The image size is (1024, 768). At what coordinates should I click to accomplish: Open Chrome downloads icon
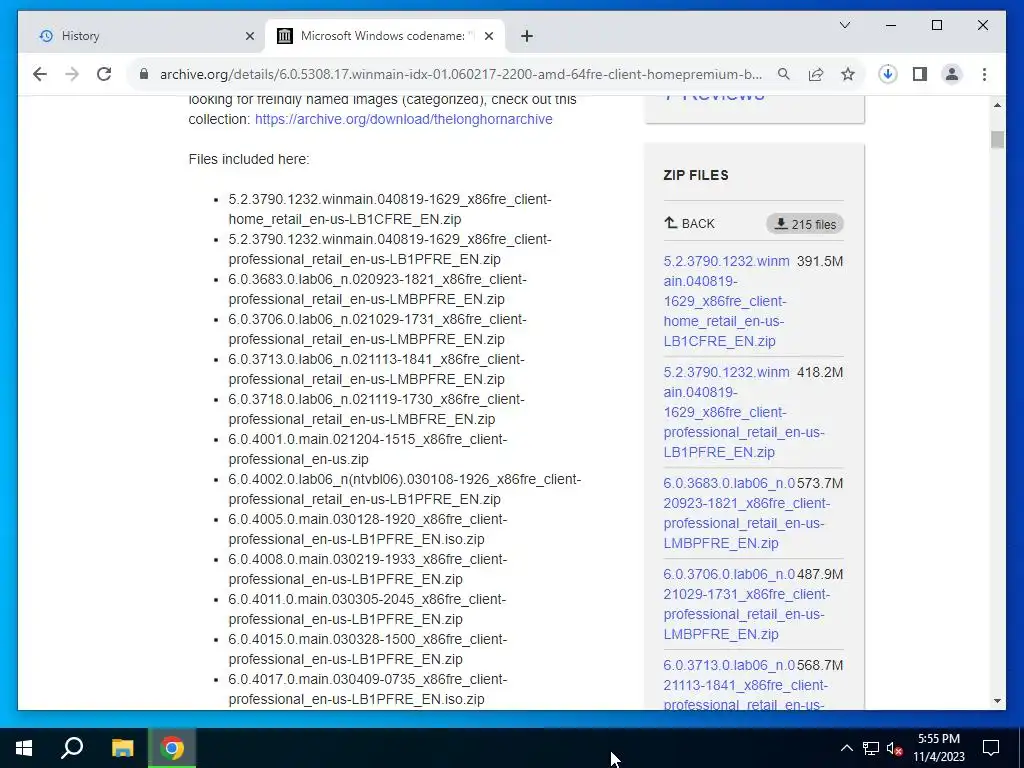pyautogui.click(x=888, y=74)
